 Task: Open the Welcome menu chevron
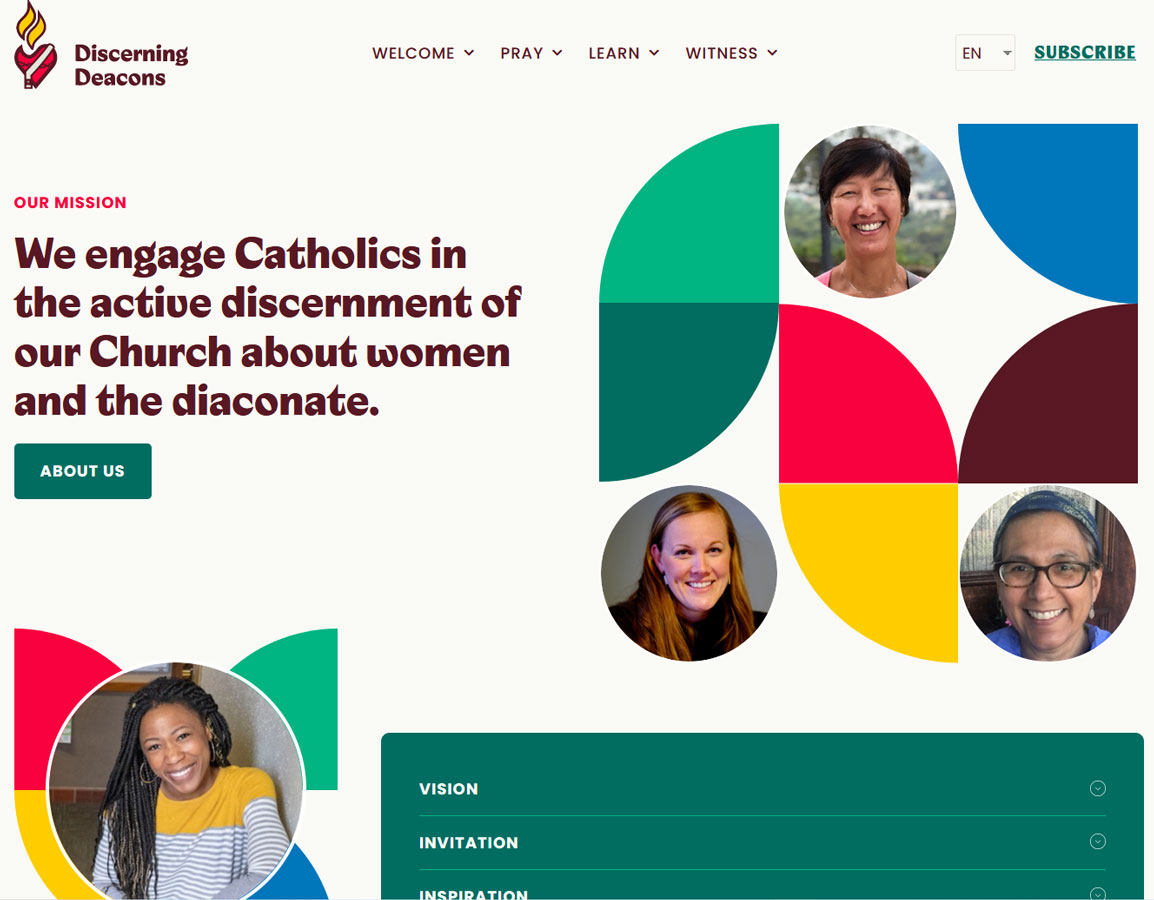469,53
